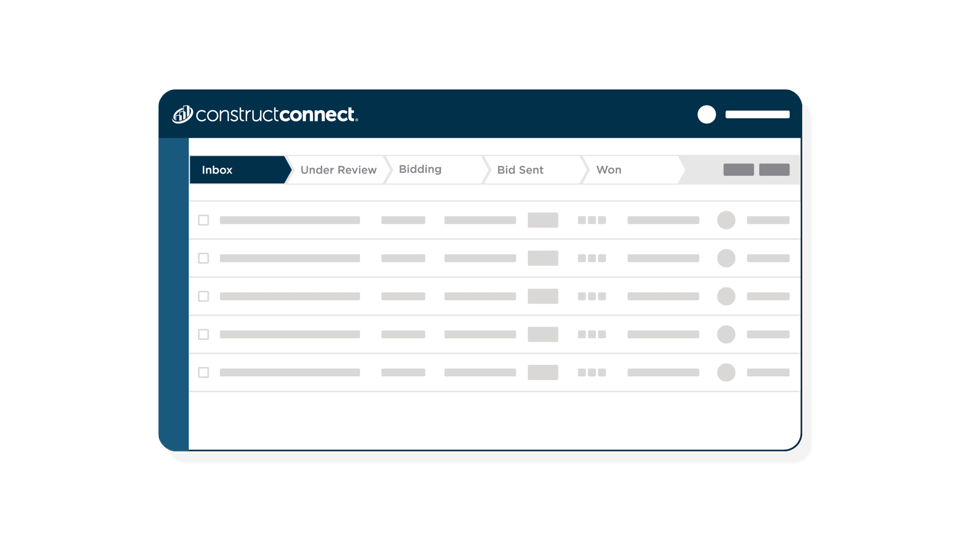The height and width of the screenshot is (540, 960).
Task: Tick the third row checkbox
Action: [x=203, y=296]
